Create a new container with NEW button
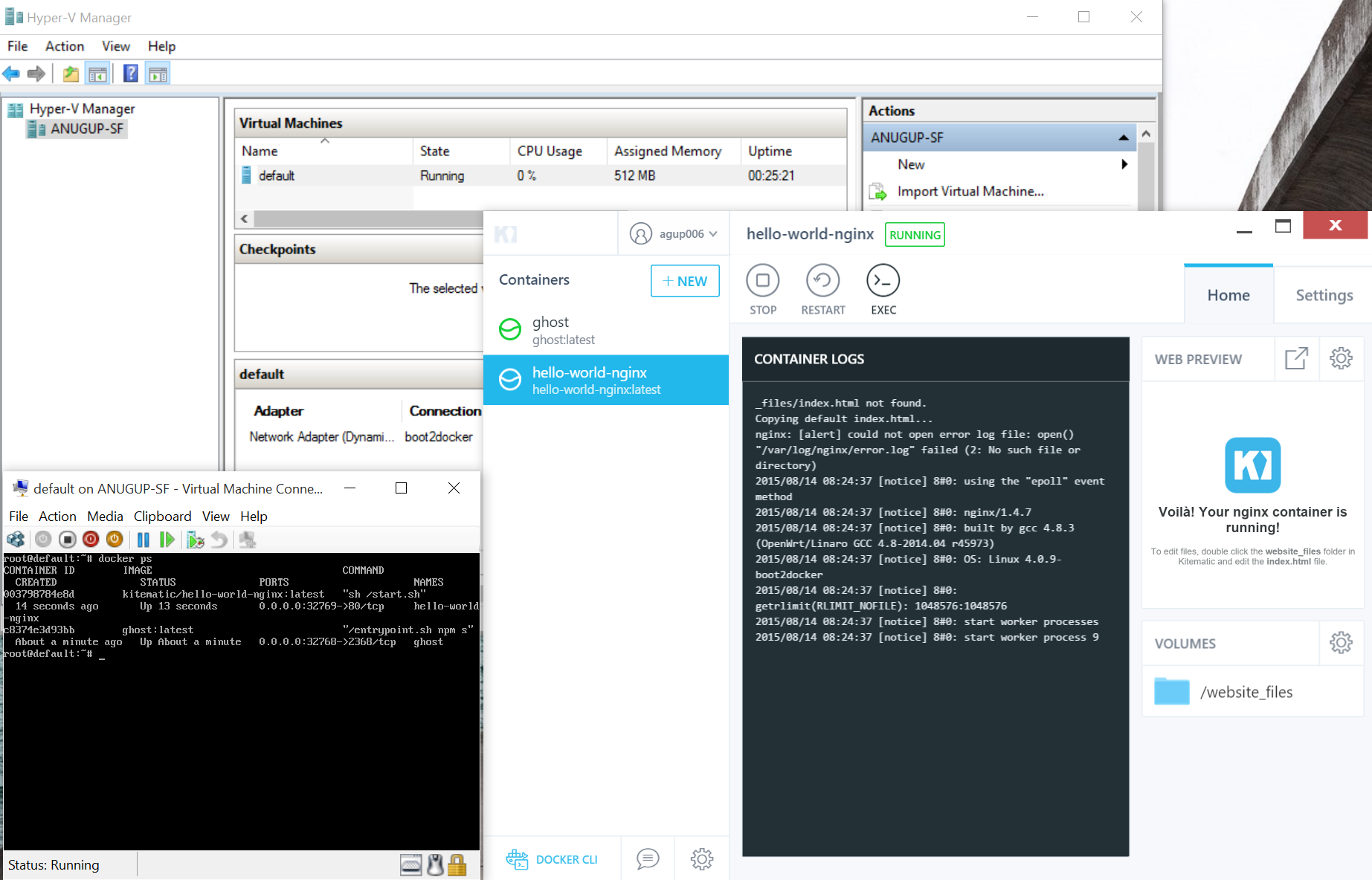Screen dimensions: 1372x880 point(685,281)
